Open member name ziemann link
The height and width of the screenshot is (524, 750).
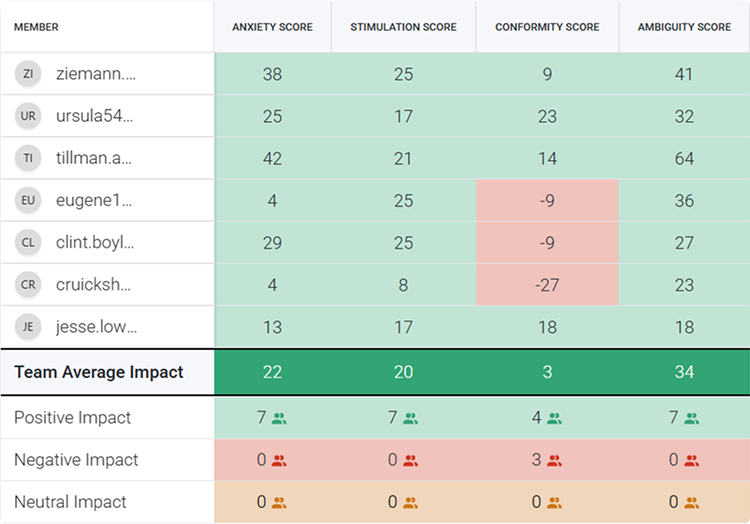tap(96, 74)
